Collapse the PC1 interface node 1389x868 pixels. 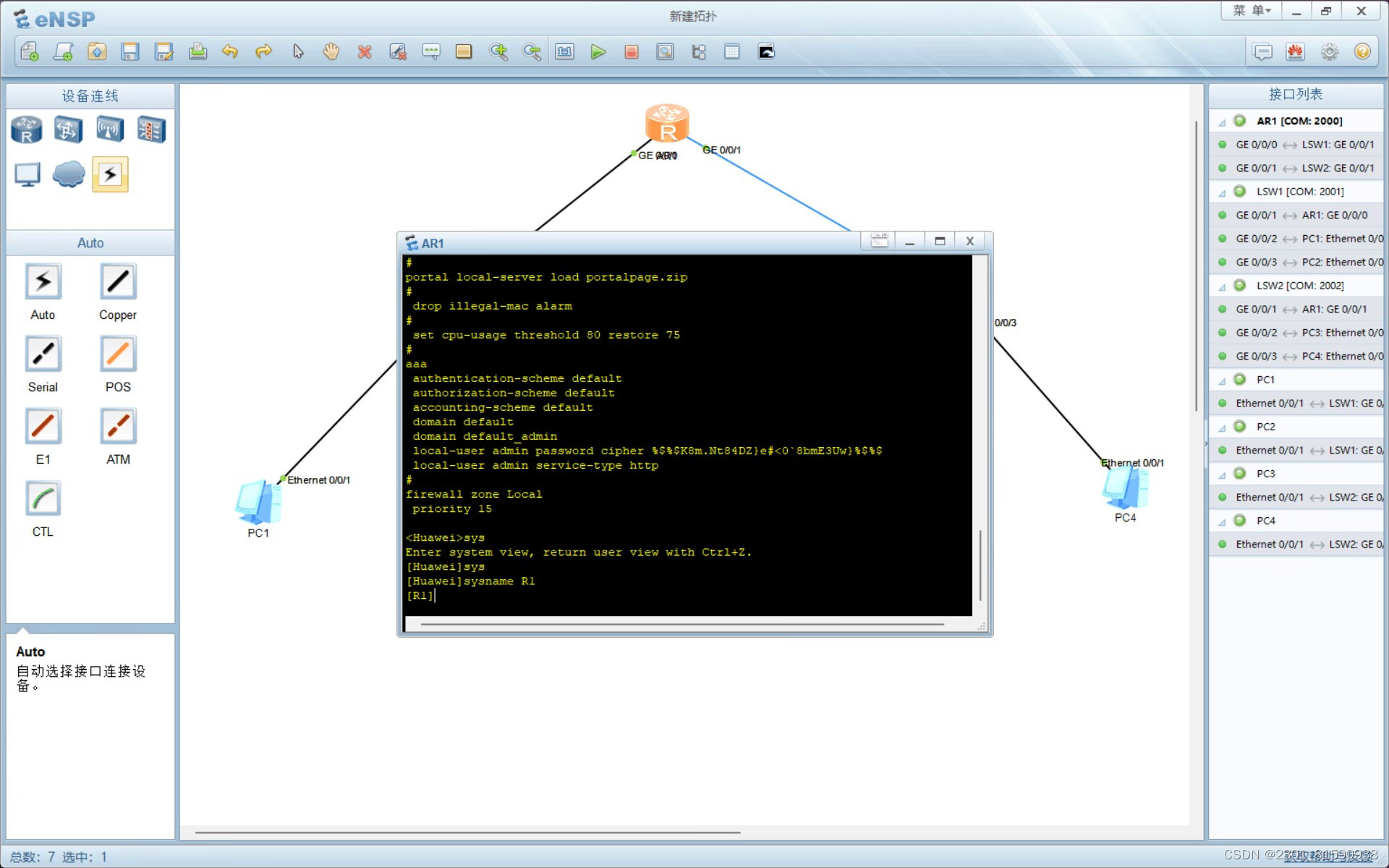coord(1222,380)
